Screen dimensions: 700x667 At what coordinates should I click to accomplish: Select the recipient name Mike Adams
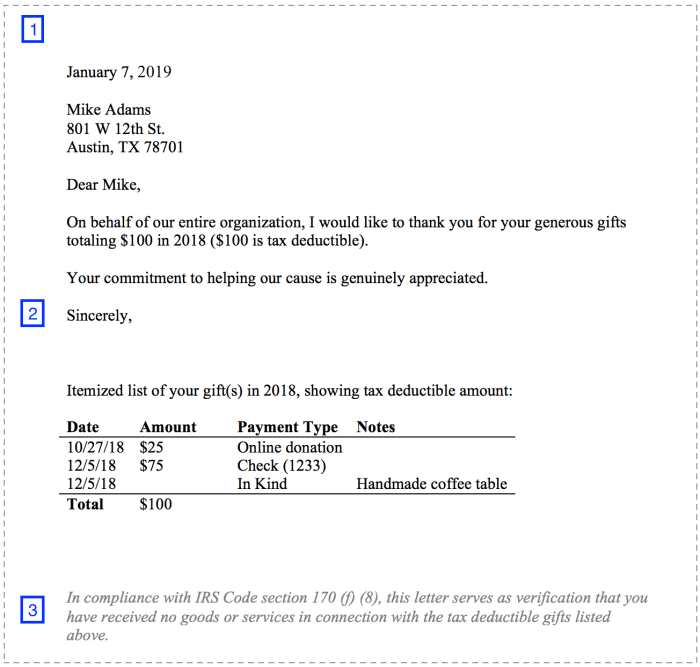tap(108, 110)
